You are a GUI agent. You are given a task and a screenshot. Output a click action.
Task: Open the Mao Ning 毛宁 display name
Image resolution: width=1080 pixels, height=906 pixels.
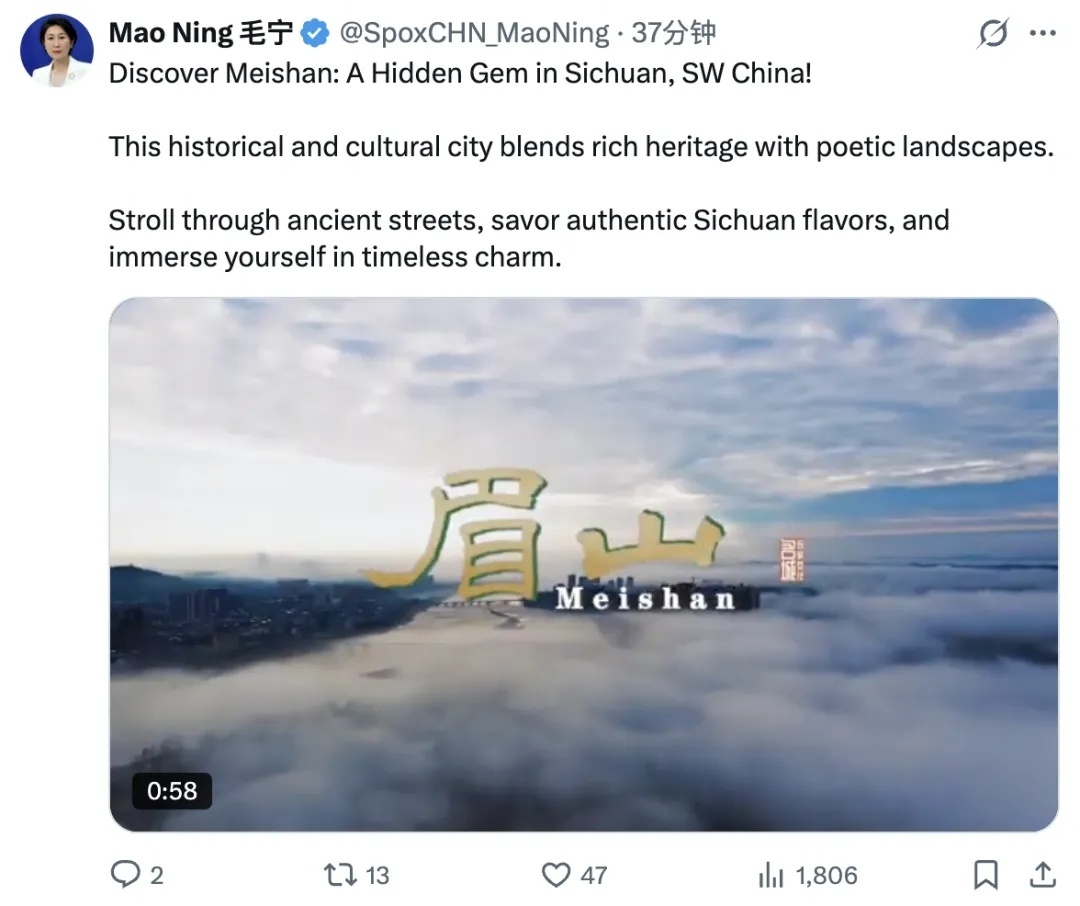[201, 33]
